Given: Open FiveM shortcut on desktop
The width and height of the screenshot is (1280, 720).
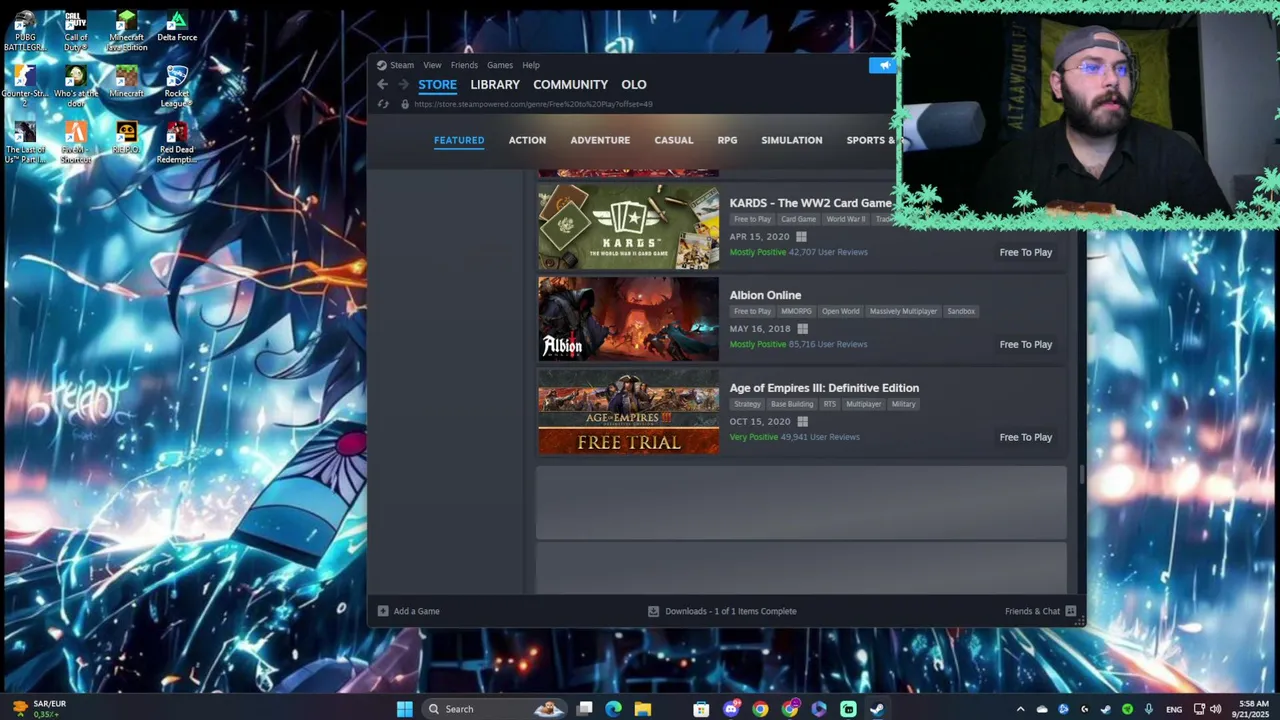Looking at the screenshot, I should 76,143.
